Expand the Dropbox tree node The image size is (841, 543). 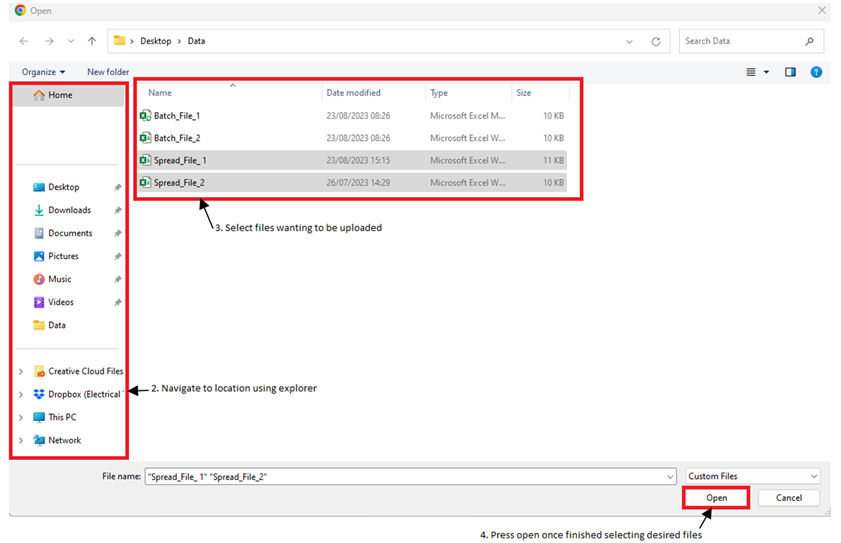[21, 394]
